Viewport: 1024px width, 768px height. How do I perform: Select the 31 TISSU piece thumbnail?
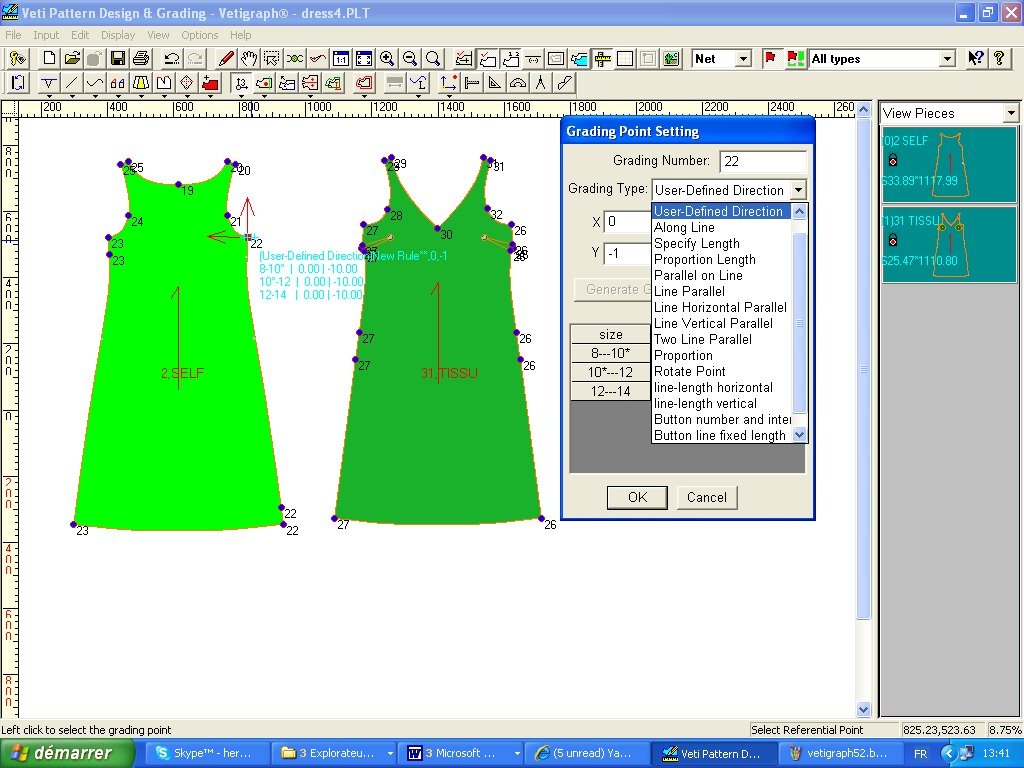(948, 245)
